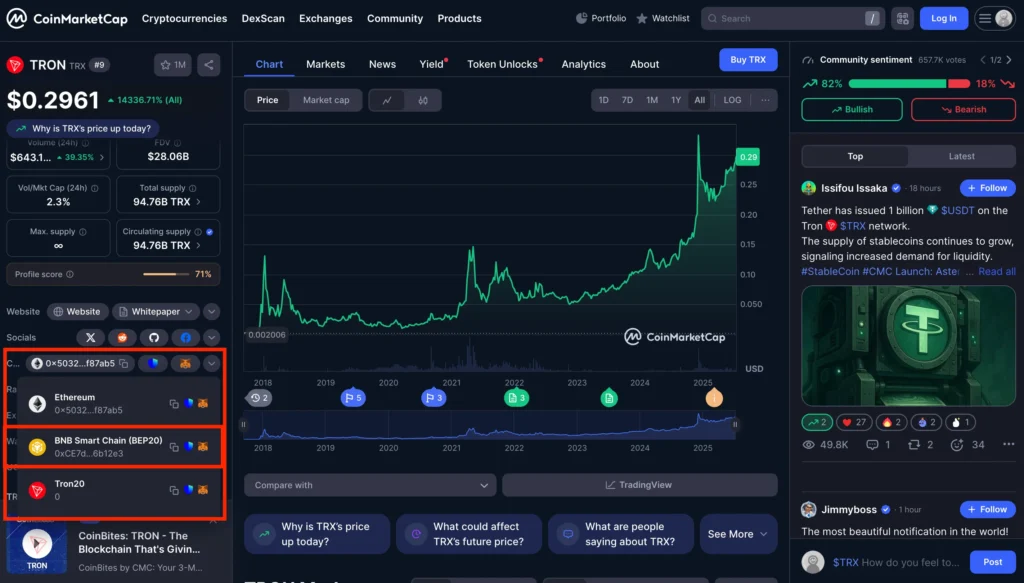Screen dimensions: 1024x583
Task: Switch to Latest posts tab
Action: [961, 156]
